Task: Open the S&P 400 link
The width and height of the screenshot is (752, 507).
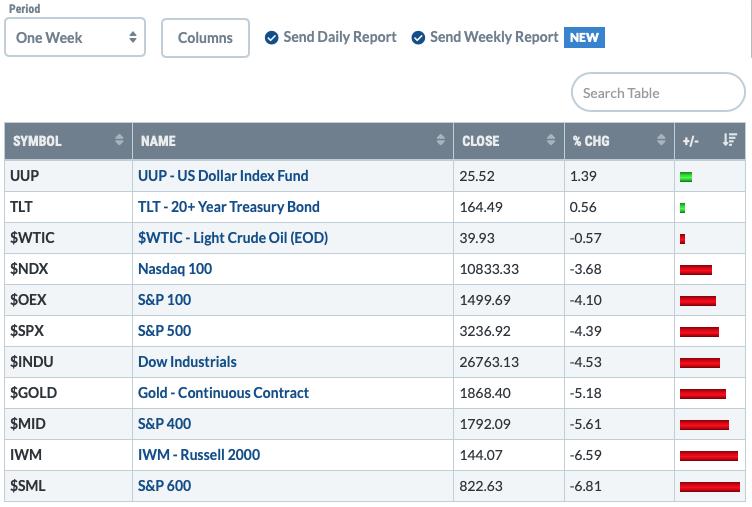Action: click(164, 424)
